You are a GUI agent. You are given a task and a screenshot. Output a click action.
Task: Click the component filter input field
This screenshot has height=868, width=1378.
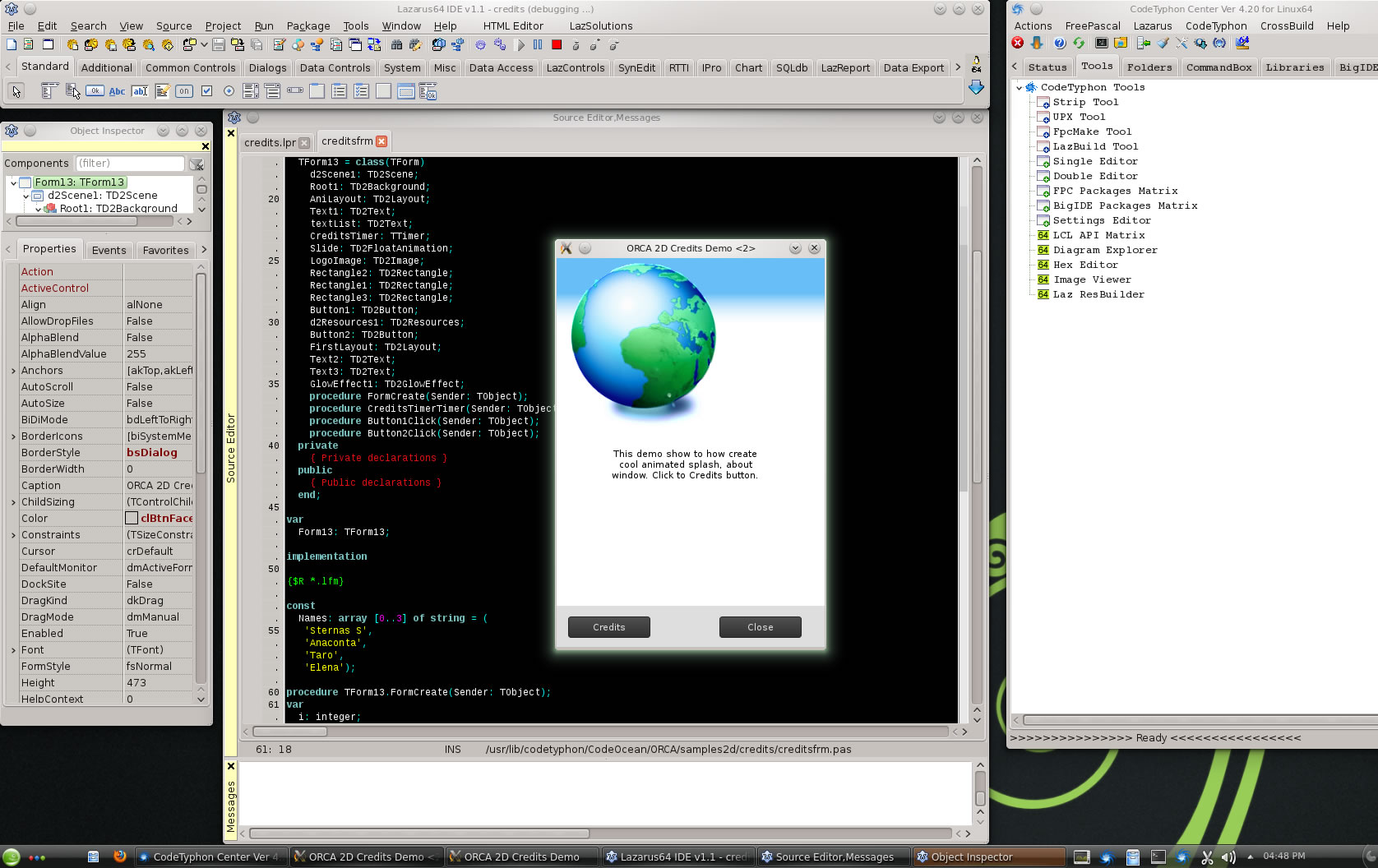click(131, 163)
